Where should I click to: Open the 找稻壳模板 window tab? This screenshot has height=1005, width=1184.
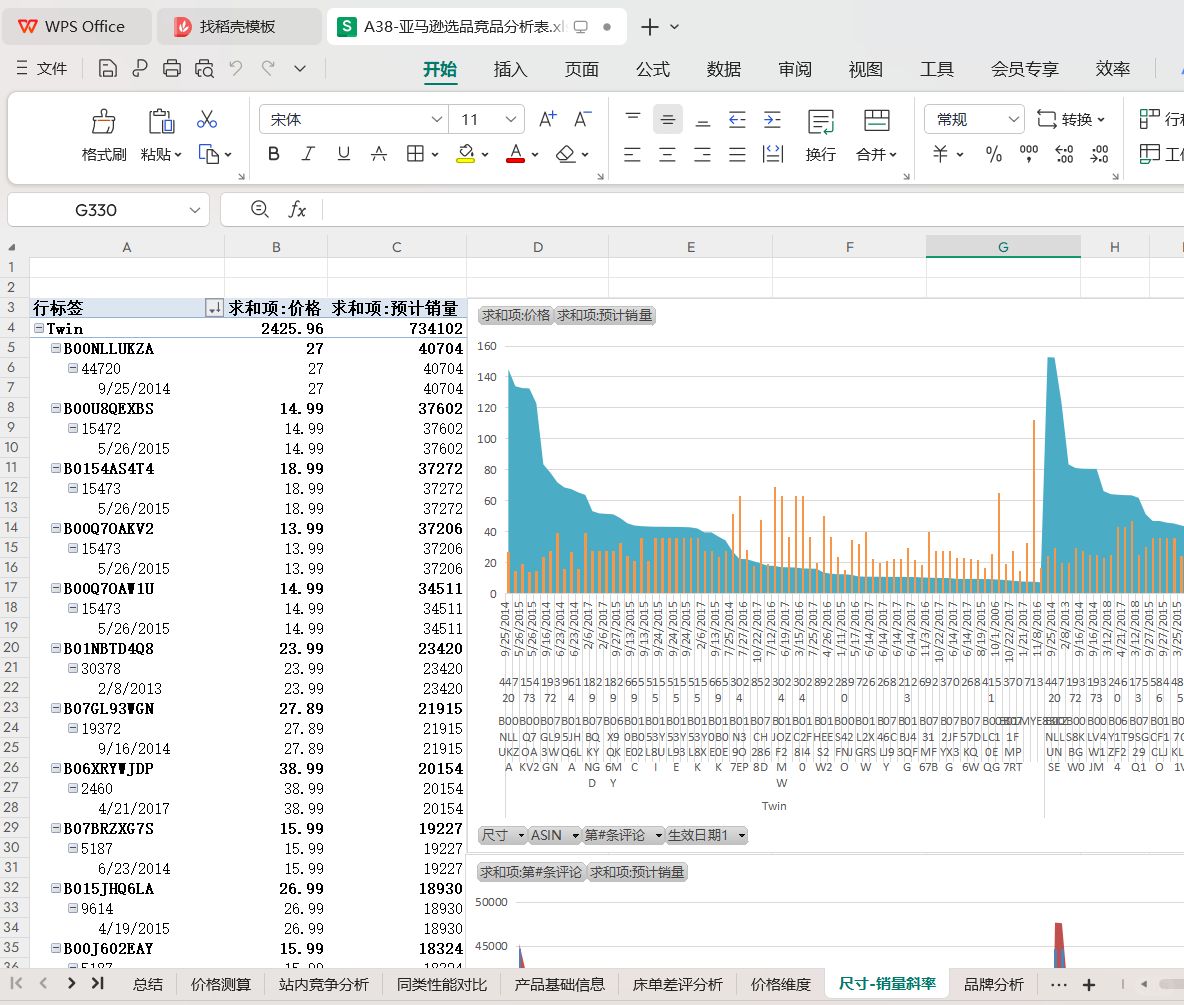239,26
